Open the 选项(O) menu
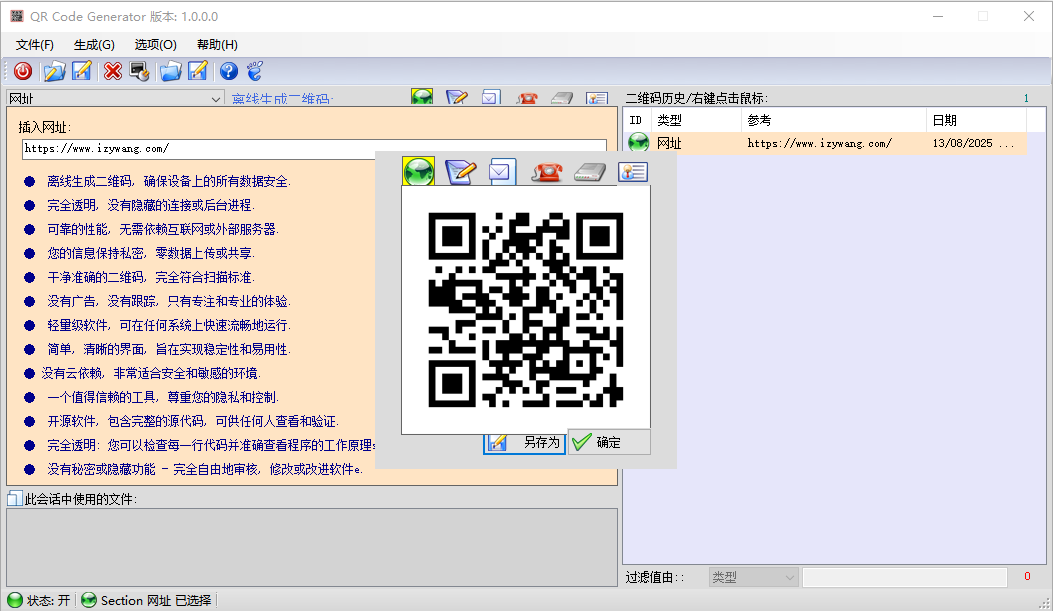1053x611 pixels. 155,45
